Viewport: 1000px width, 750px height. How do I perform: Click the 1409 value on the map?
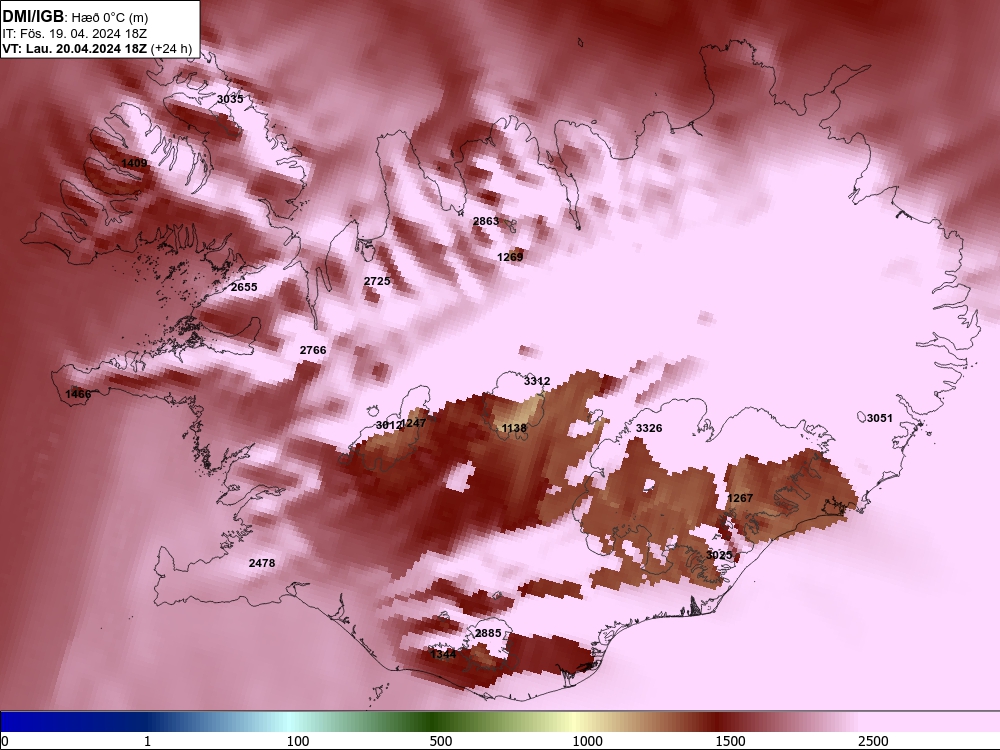[x=134, y=163]
